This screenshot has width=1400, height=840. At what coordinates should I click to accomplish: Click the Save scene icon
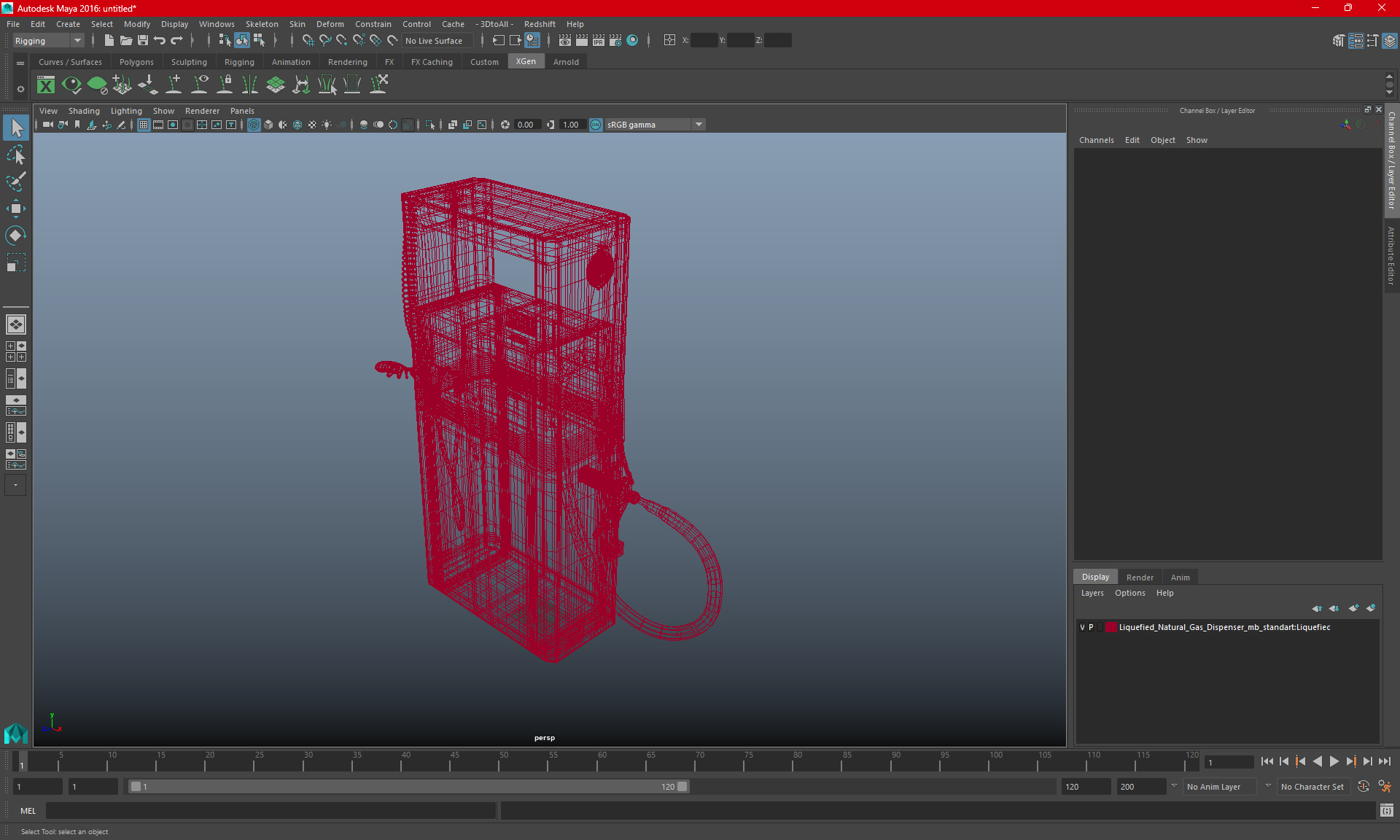143,41
